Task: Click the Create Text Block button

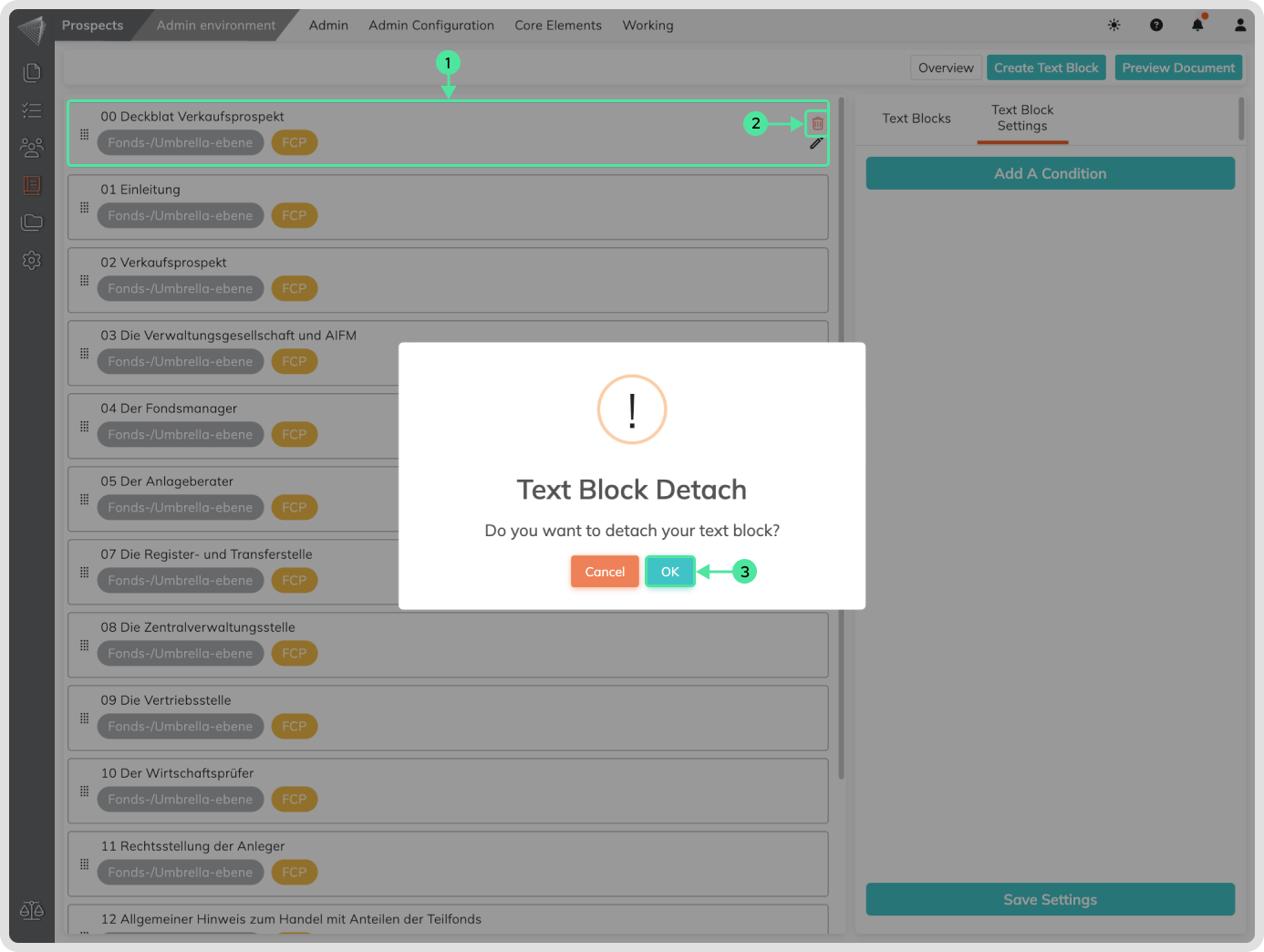Action: pos(1046,68)
